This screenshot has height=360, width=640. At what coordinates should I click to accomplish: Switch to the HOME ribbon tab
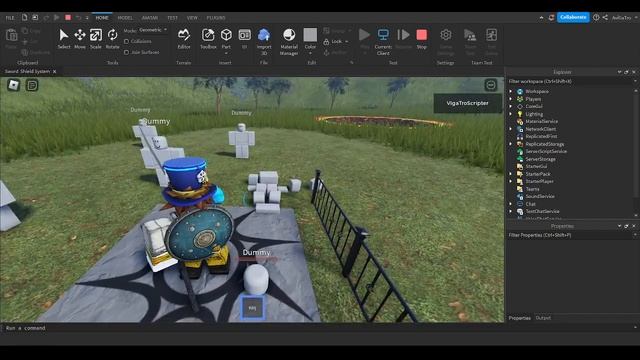102,18
